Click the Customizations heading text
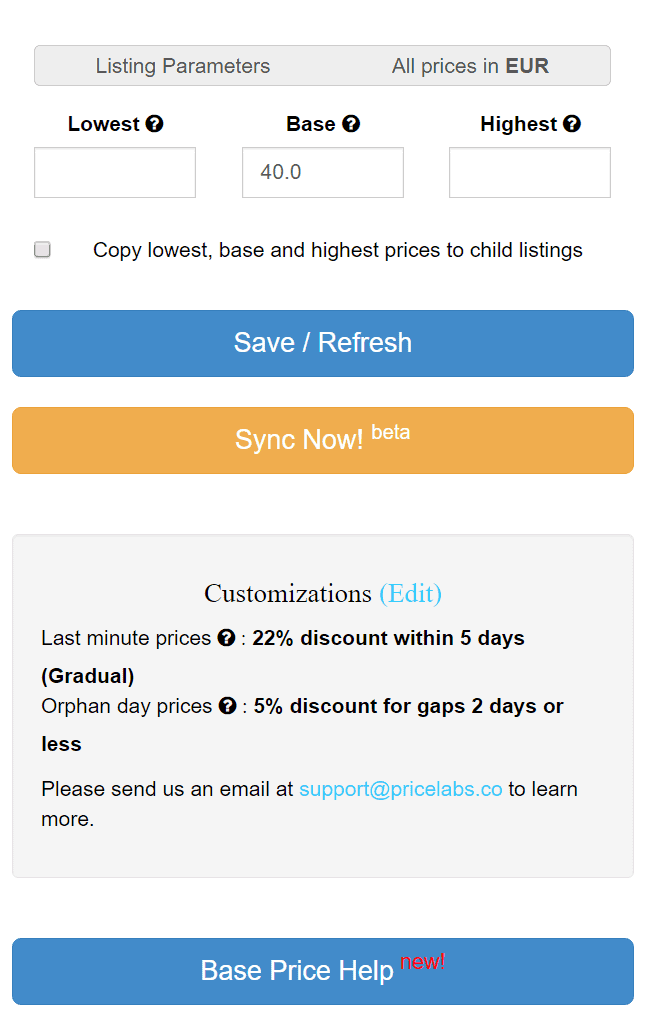The width and height of the screenshot is (650, 1021). coord(287,593)
